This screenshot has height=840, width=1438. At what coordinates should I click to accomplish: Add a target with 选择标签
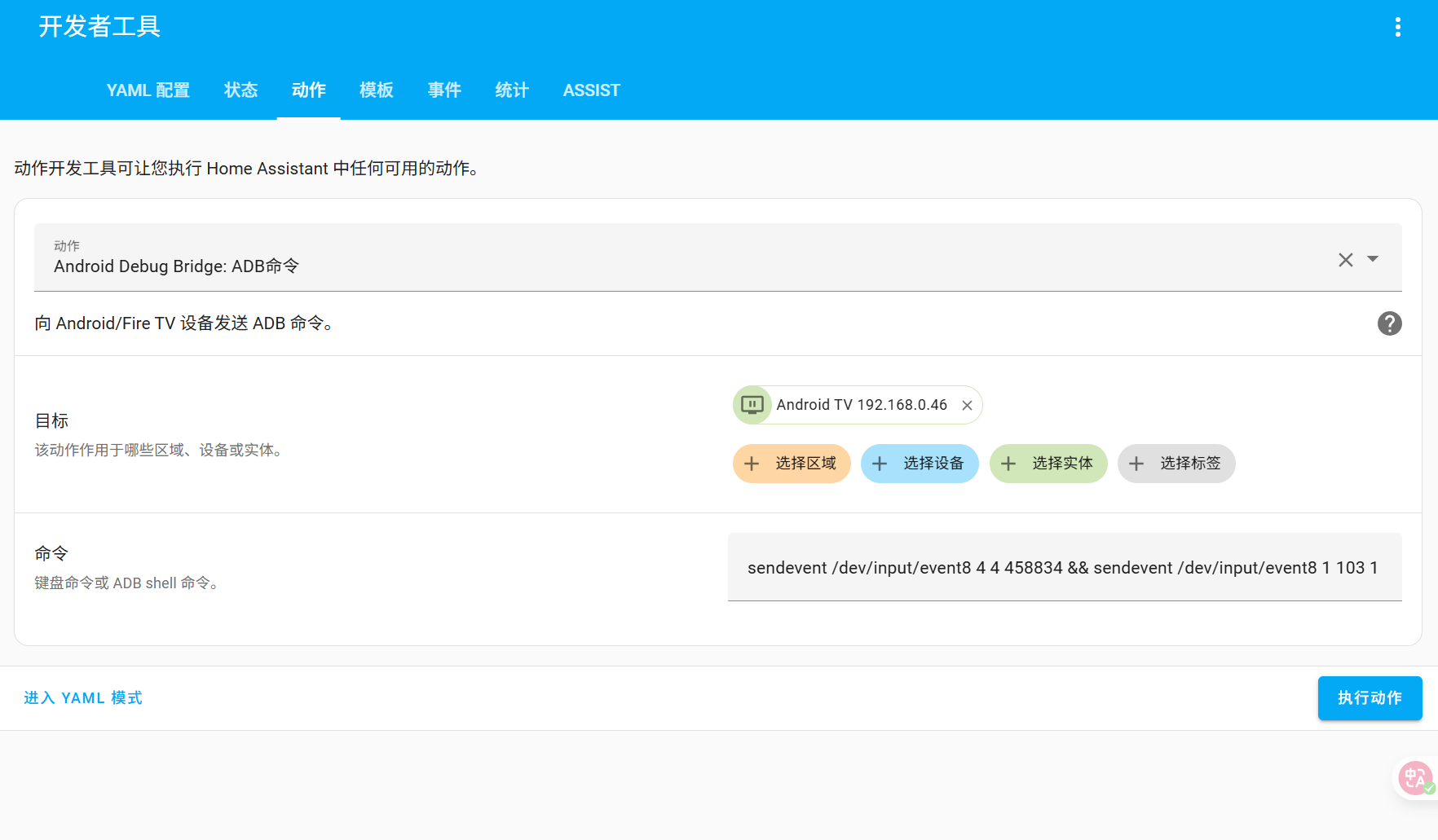click(1176, 464)
